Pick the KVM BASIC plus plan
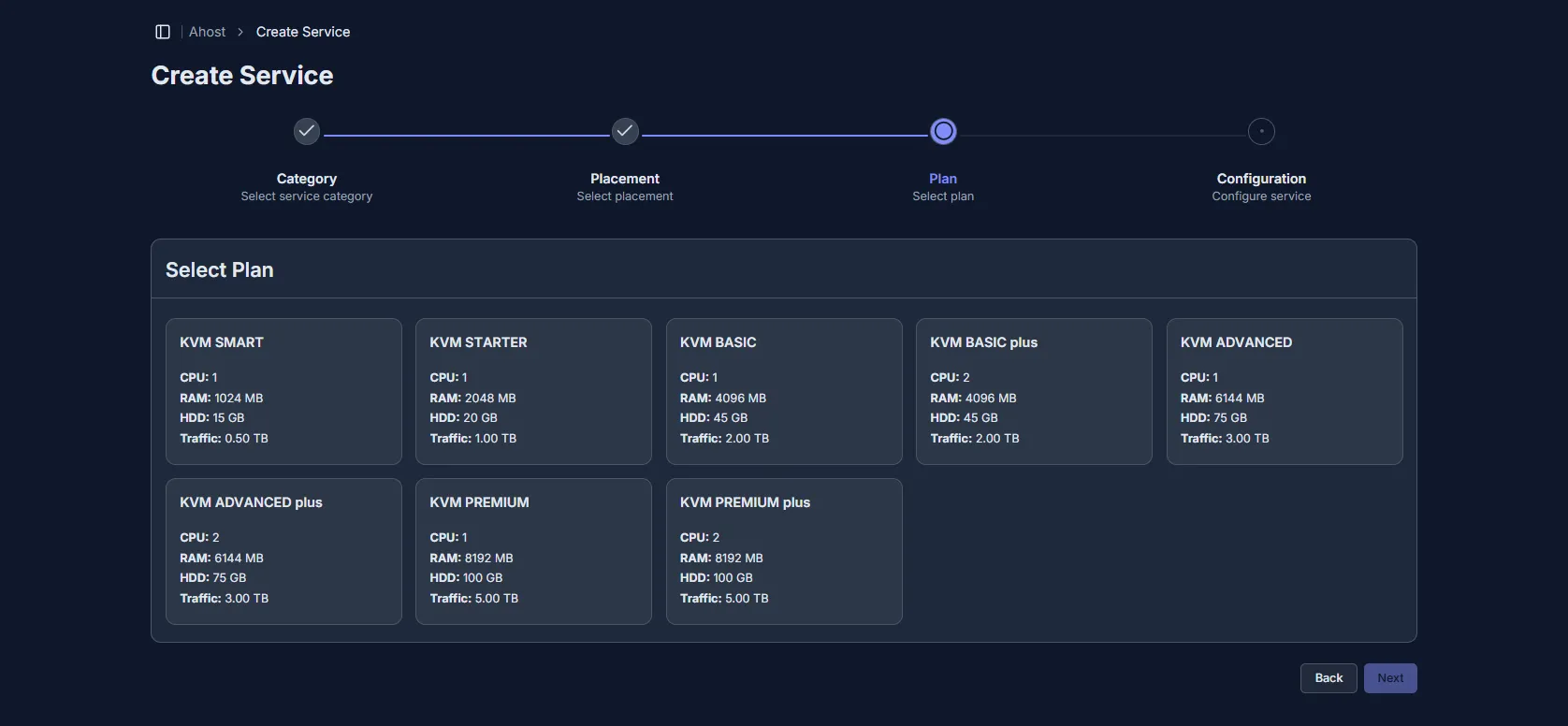The image size is (1568, 726). (1034, 391)
